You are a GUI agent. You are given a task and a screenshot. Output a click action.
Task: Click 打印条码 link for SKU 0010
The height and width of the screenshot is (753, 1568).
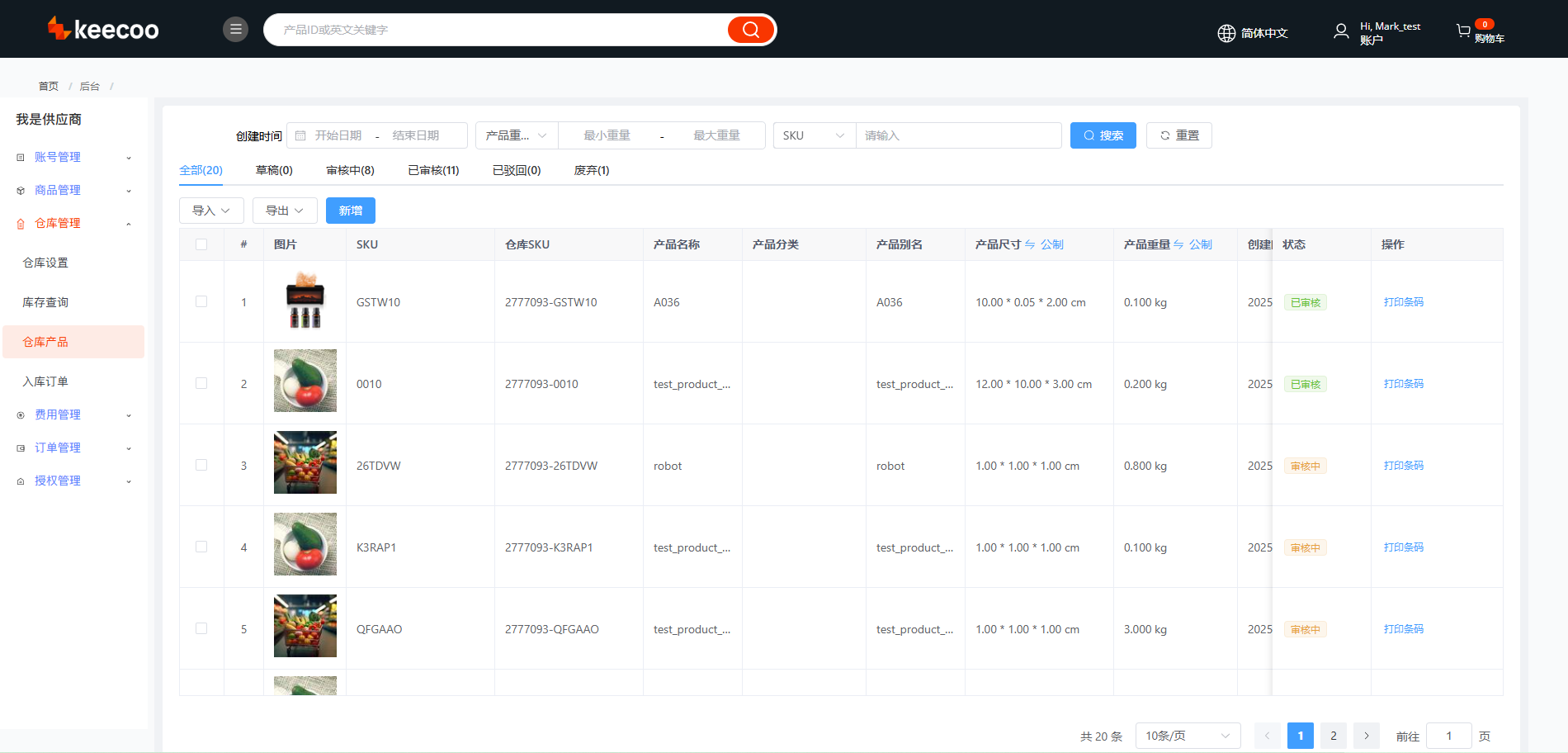(x=1403, y=384)
